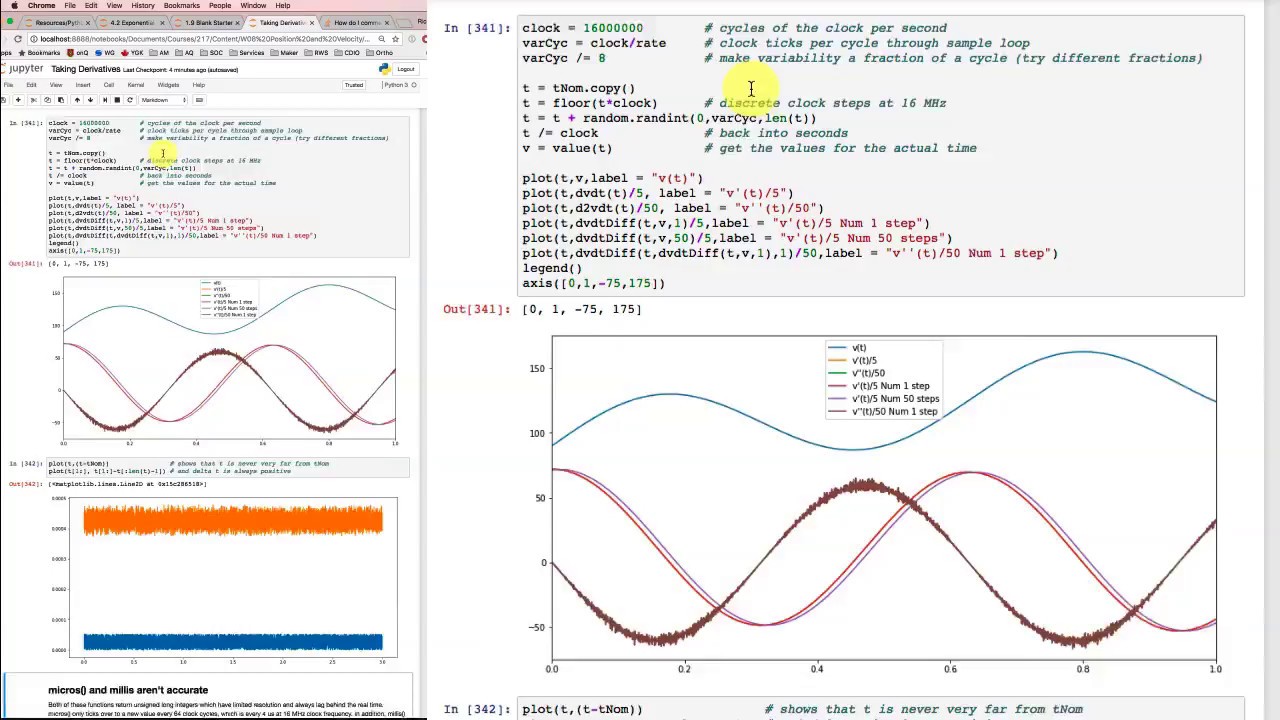
Task: Click the site info icon before localhost
Action: point(33,39)
